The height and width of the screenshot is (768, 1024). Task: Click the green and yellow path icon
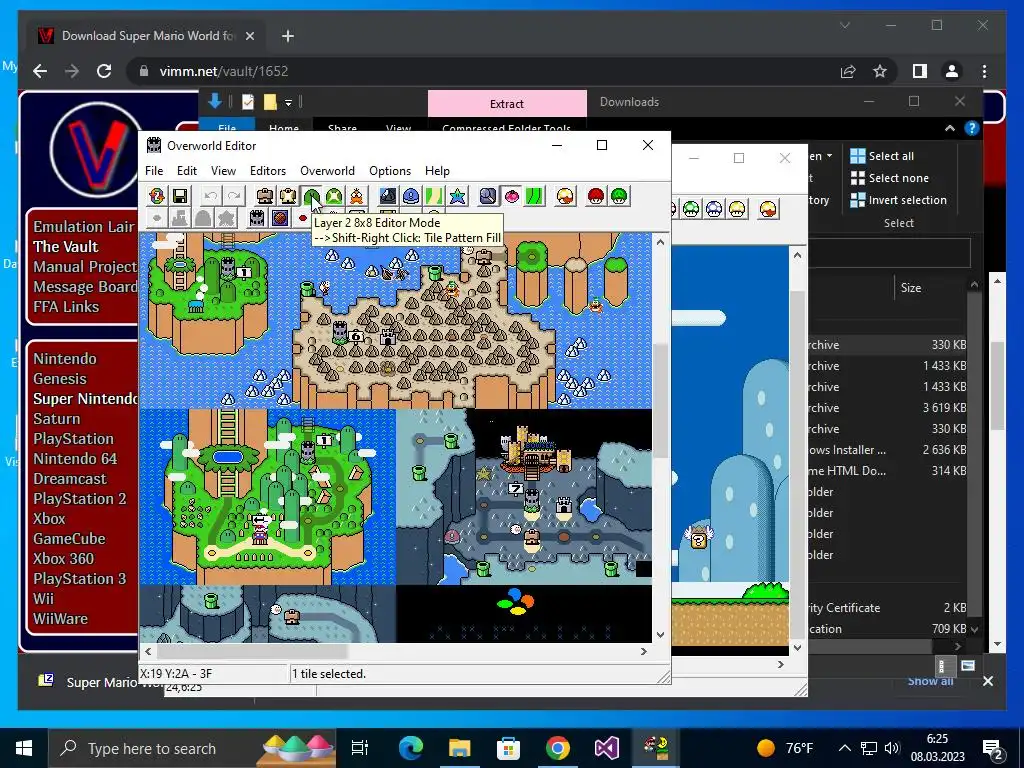click(x=434, y=196)
